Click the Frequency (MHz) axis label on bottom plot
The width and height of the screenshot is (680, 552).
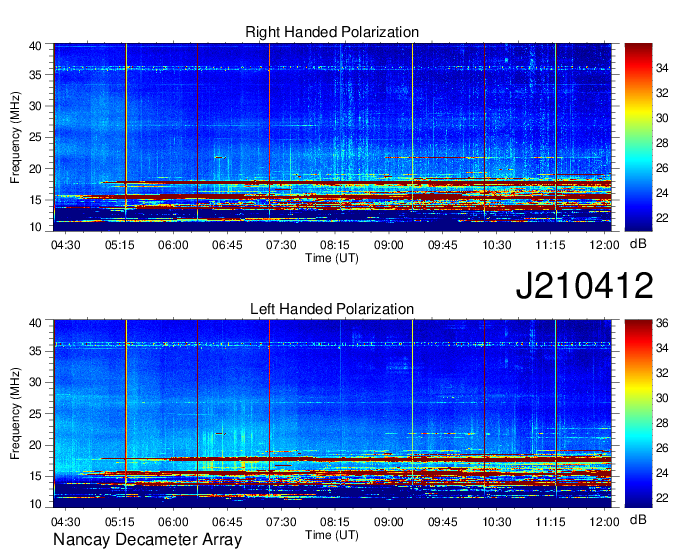[15, 414]
